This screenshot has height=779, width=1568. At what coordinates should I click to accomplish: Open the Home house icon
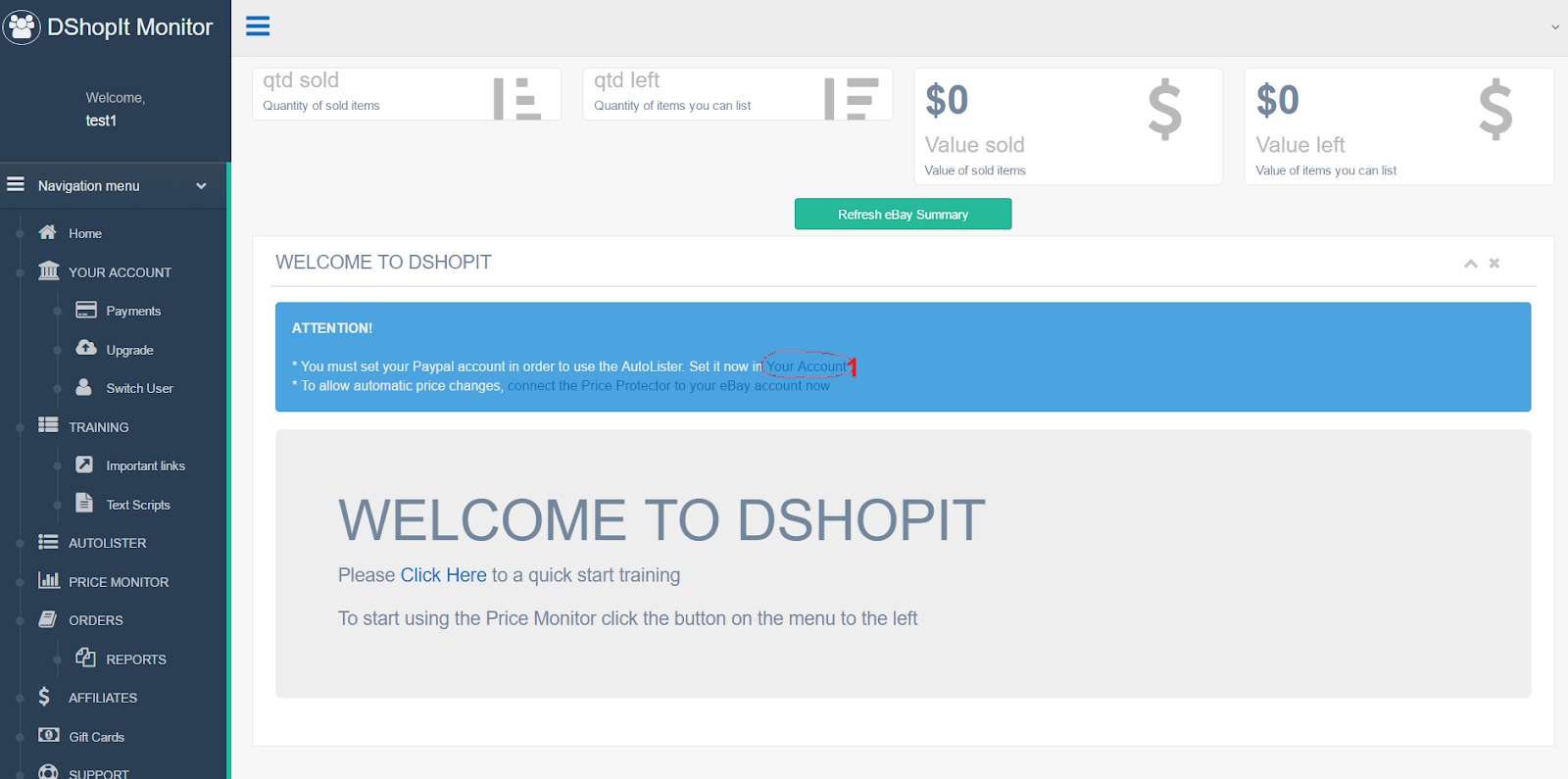(x=47, y=232)
